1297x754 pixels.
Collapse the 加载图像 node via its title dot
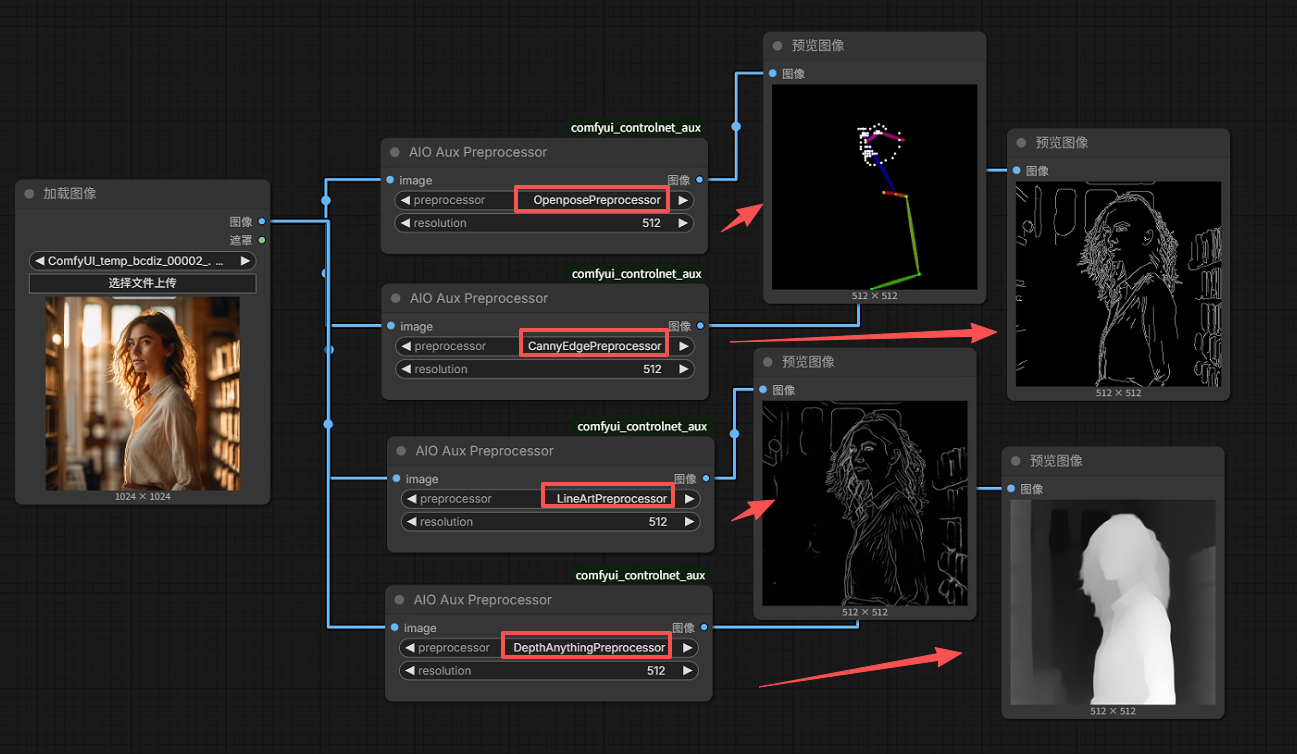tap(29, 194)
